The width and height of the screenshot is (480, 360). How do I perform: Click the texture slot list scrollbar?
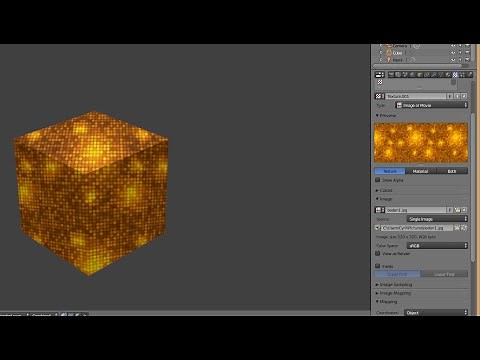pos(453,82)
